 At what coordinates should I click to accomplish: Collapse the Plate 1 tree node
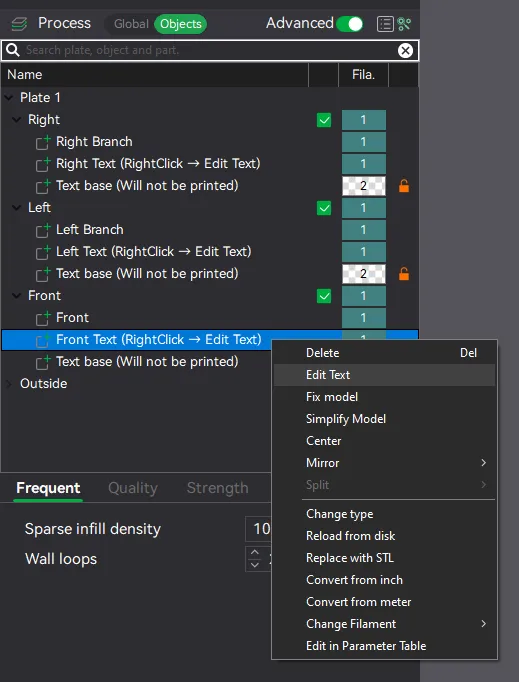pos(9,97)
